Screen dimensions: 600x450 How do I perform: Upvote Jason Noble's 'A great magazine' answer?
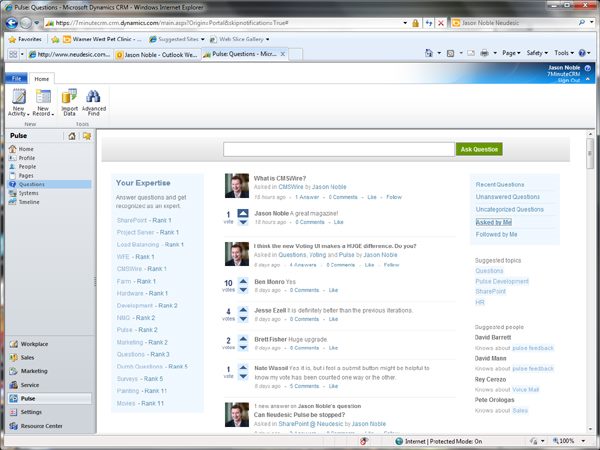pos(243,213)
